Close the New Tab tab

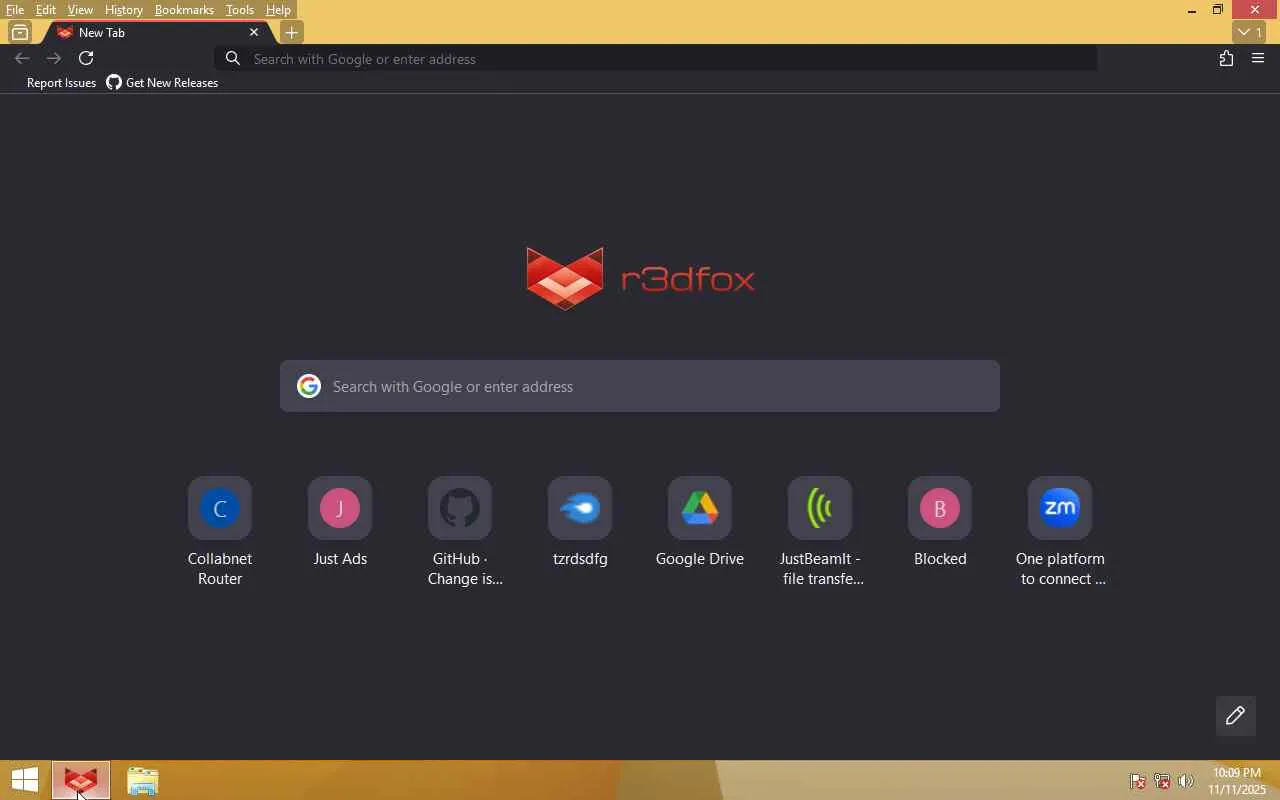(254, 32)
